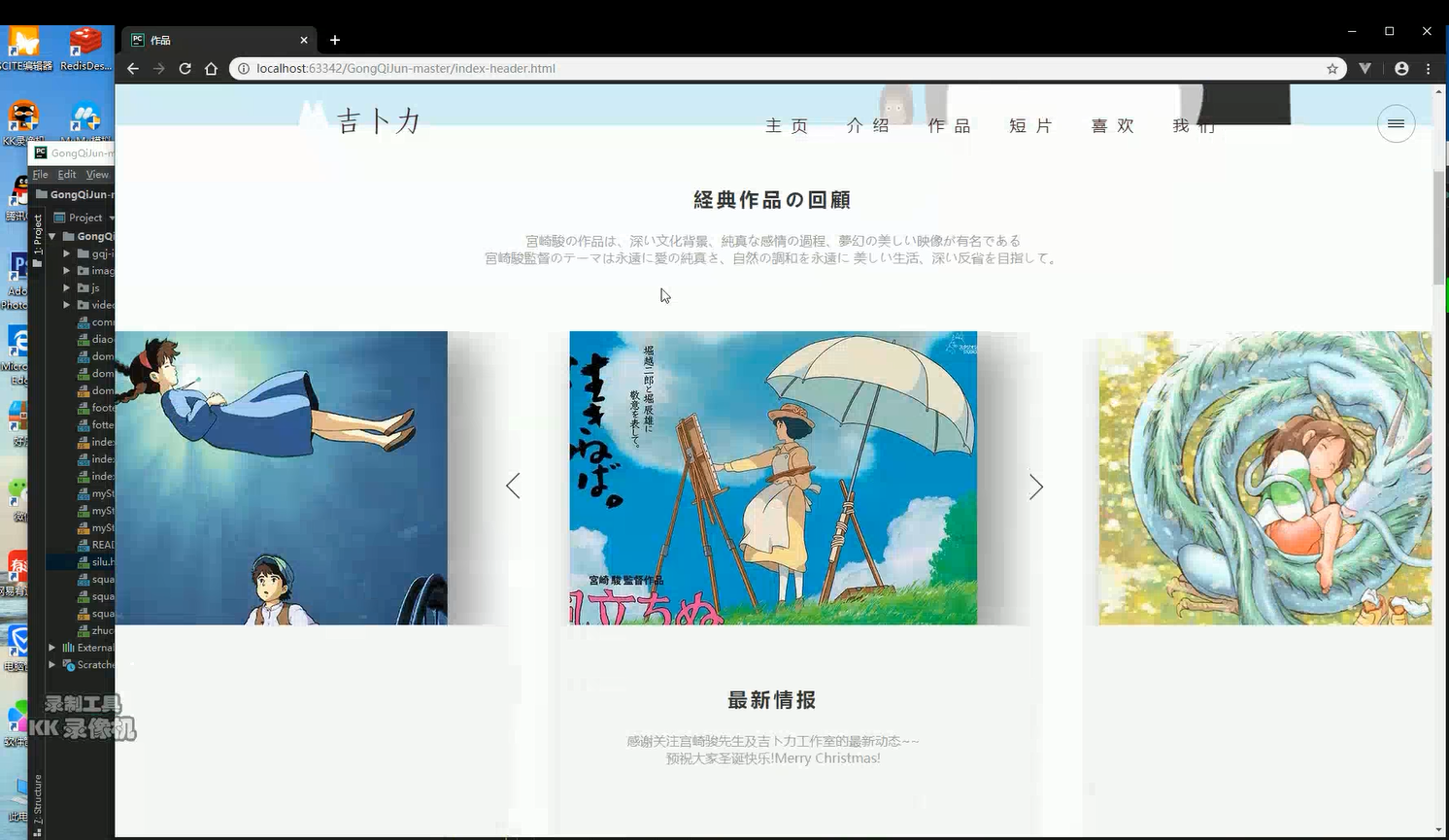Expand the video folder arrow in project tree
Image resolution: width=1449 pixels, height=840 pixels.
[67, 305]
